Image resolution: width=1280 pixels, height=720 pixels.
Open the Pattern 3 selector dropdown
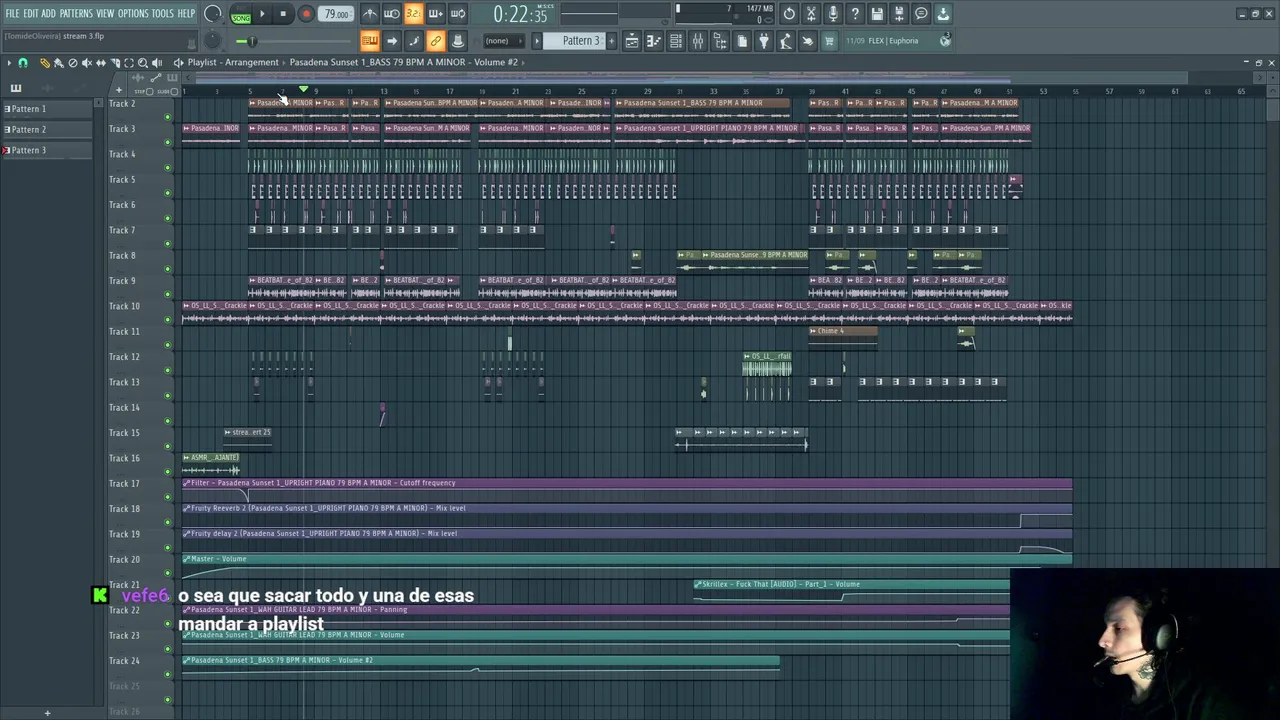tap(574, 41)
